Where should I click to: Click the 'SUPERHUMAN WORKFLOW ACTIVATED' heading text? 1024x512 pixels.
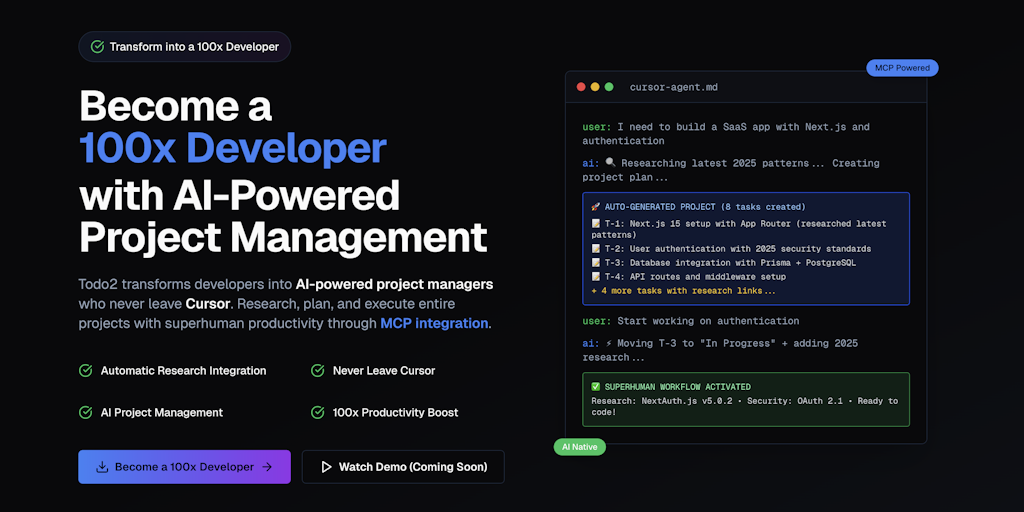point(677,387)
